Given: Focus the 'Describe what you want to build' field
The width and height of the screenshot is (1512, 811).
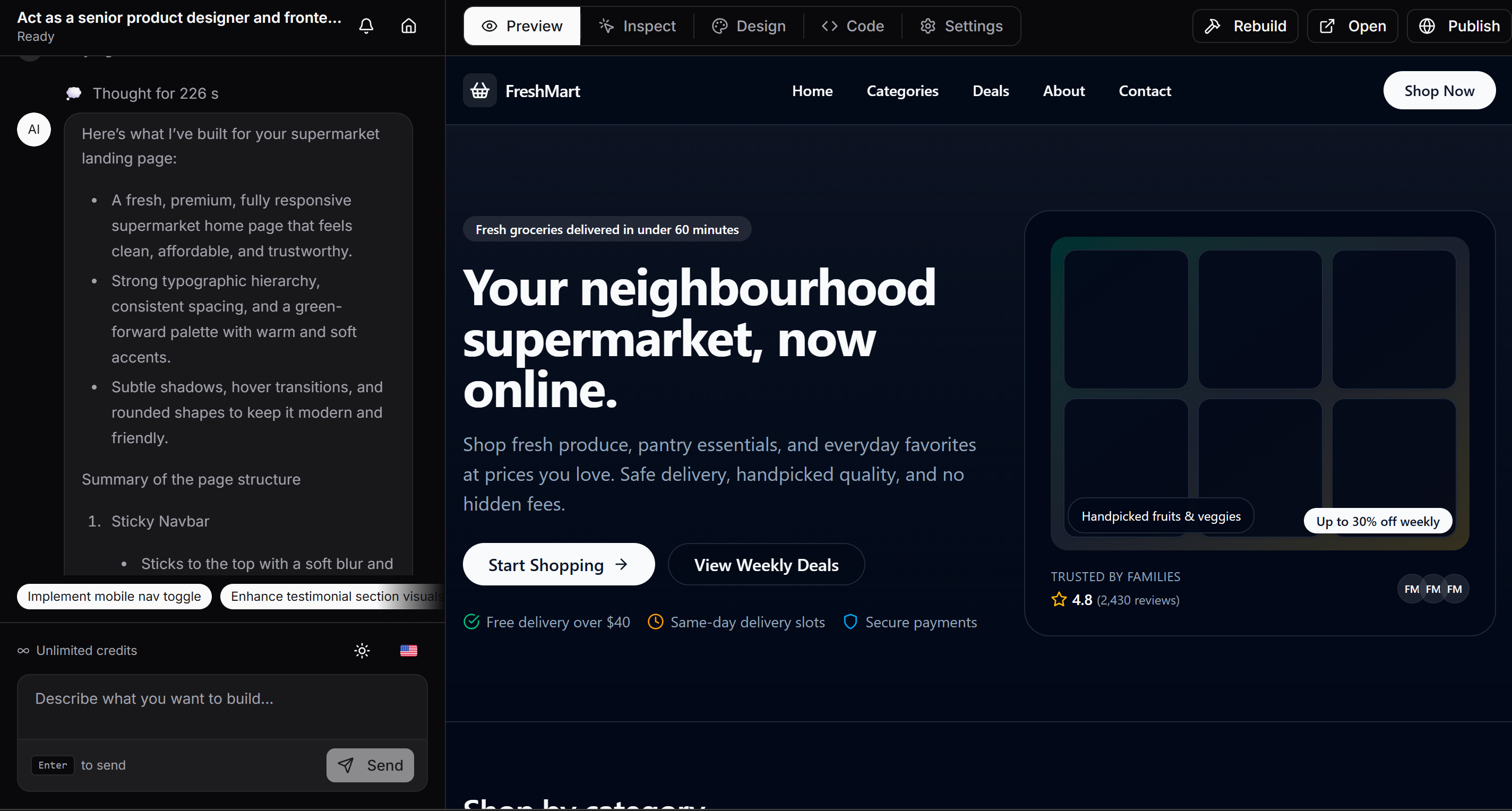Looking at the screenshot, I should pos(222,706).
